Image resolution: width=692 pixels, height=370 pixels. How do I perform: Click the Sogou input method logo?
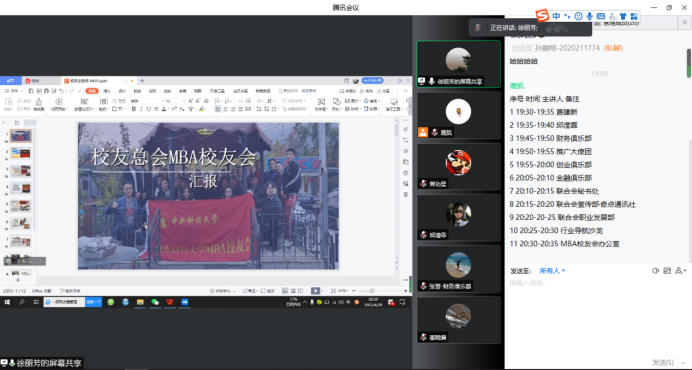click(542, 15)
